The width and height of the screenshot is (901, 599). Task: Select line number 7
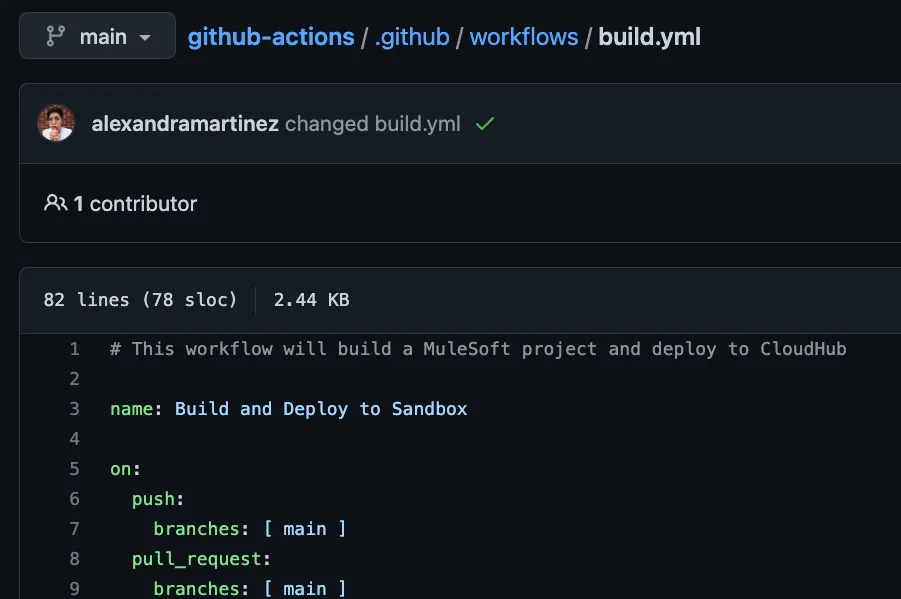pos(74,528)
